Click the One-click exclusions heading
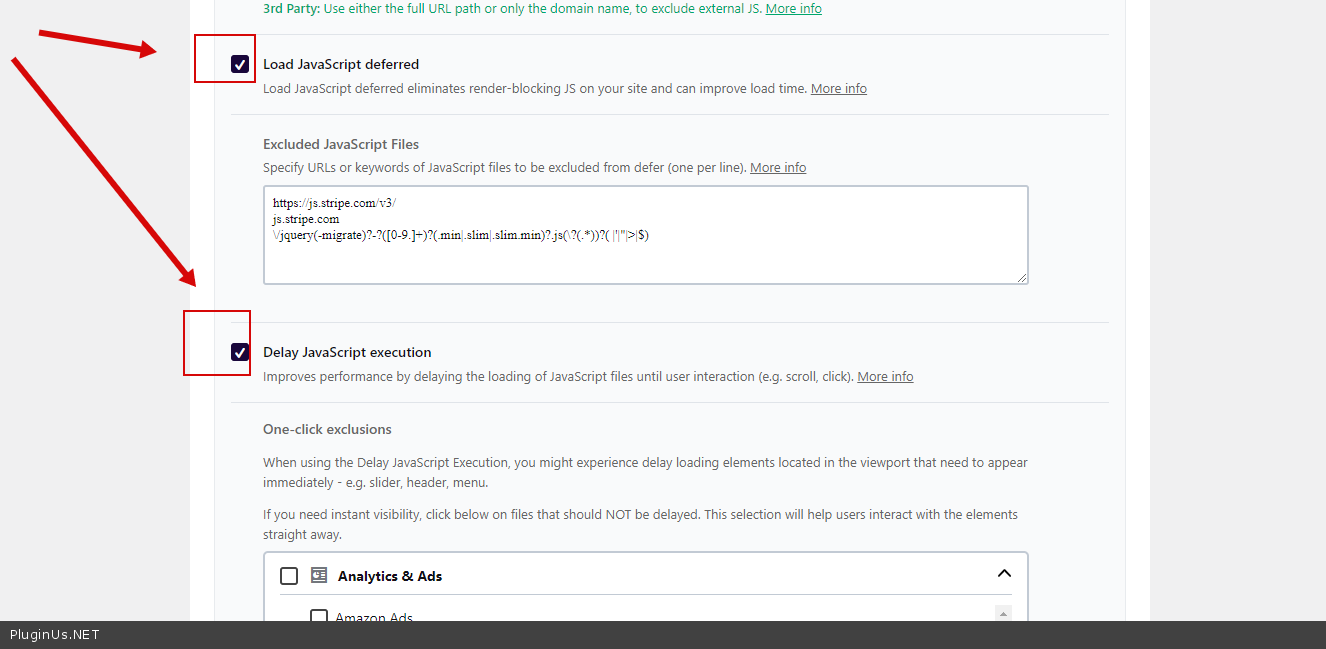Screen dimensions: 1326x649 click(x=327, y=429)
